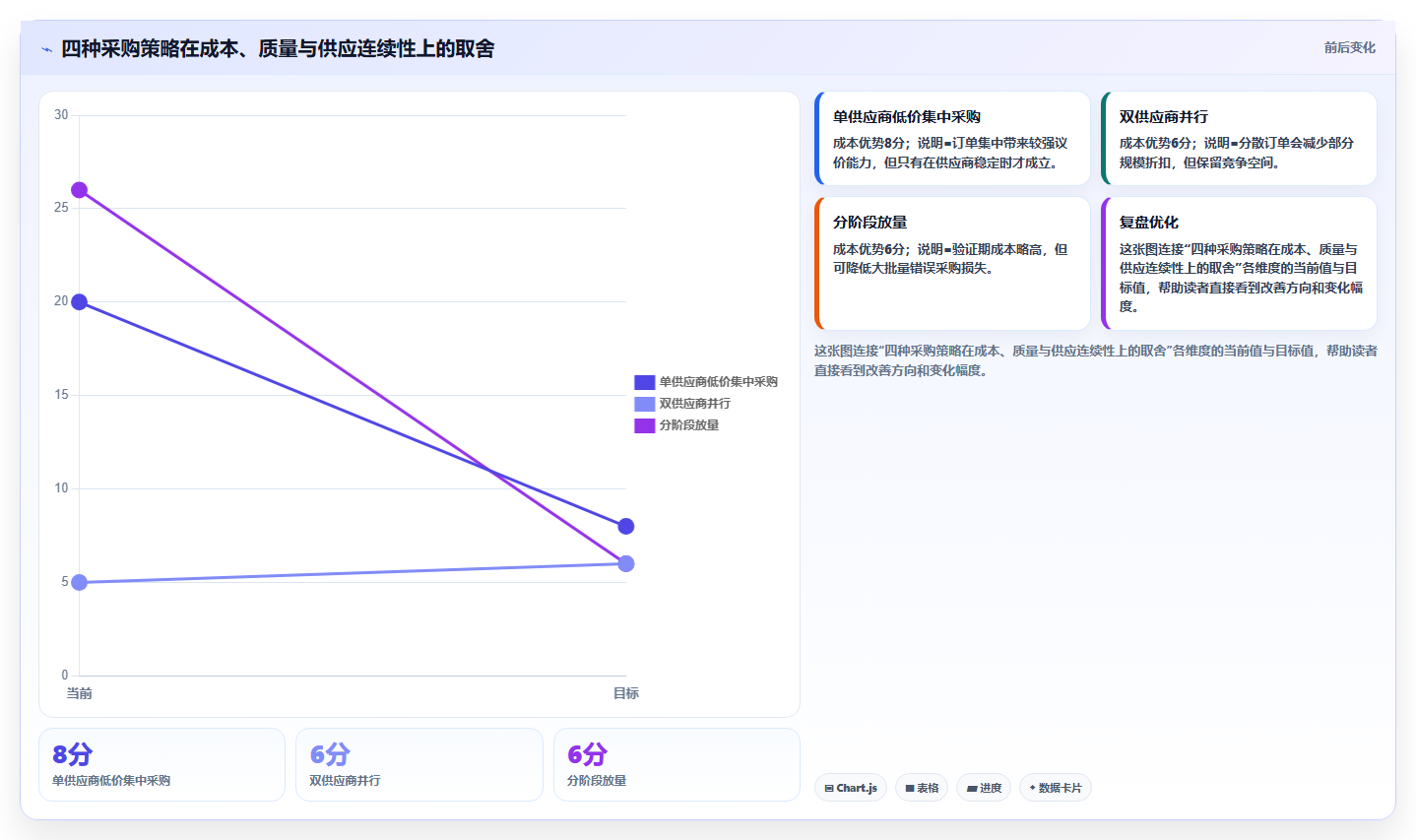This screenshot has height=840, width=1416.
Task: Click the 进度 tag icon
Action: (972, 789)
